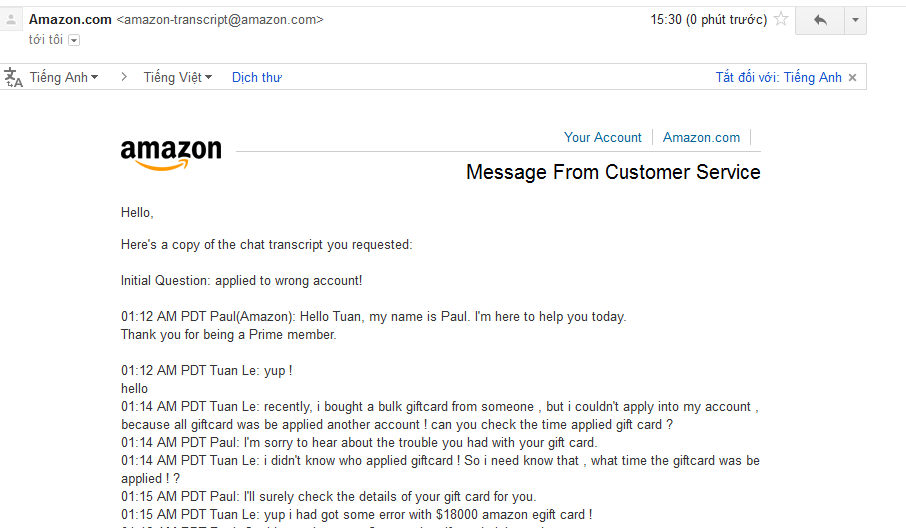Click the sender name 'Amazon.com'
This screenshot has height=528, width=906.
pos(70,19)
